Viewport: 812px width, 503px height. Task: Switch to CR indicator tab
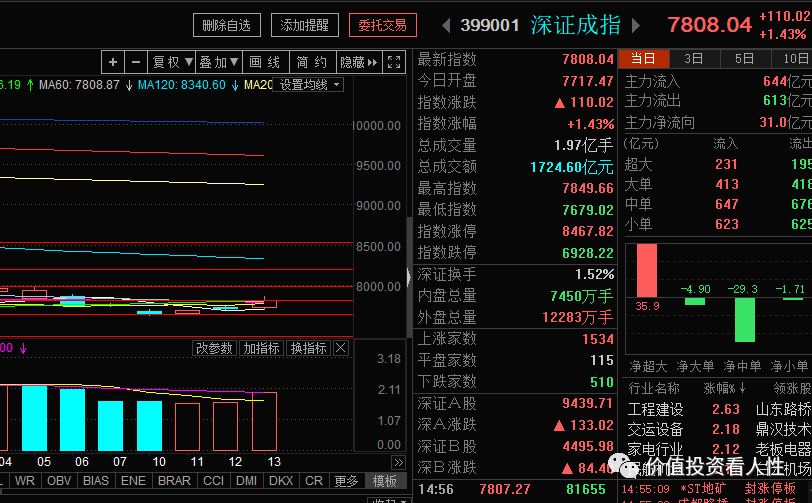tap(314, 481)
